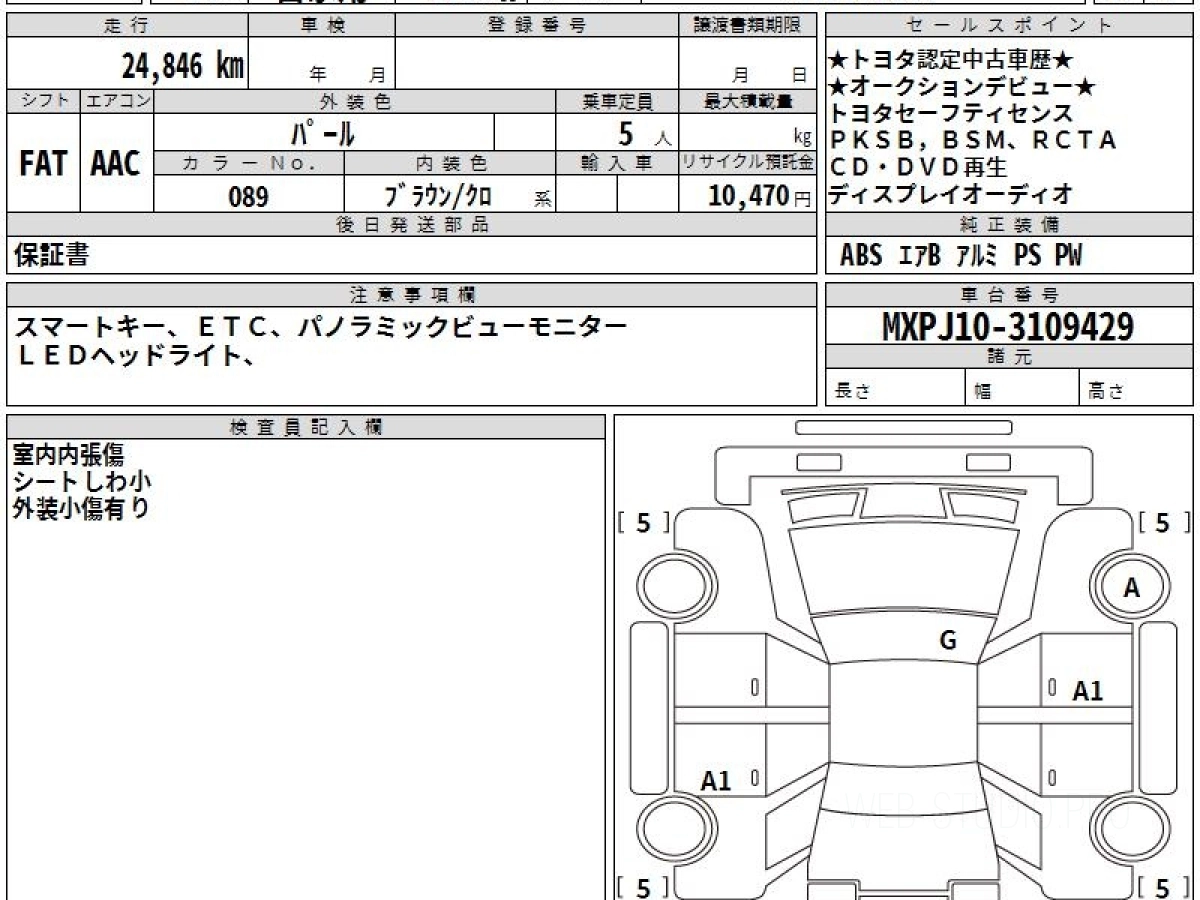Image resolution: width=1200 pixels, height=900 pixels.
Task: Select the カラーNo. header
Action: (249, 163)
